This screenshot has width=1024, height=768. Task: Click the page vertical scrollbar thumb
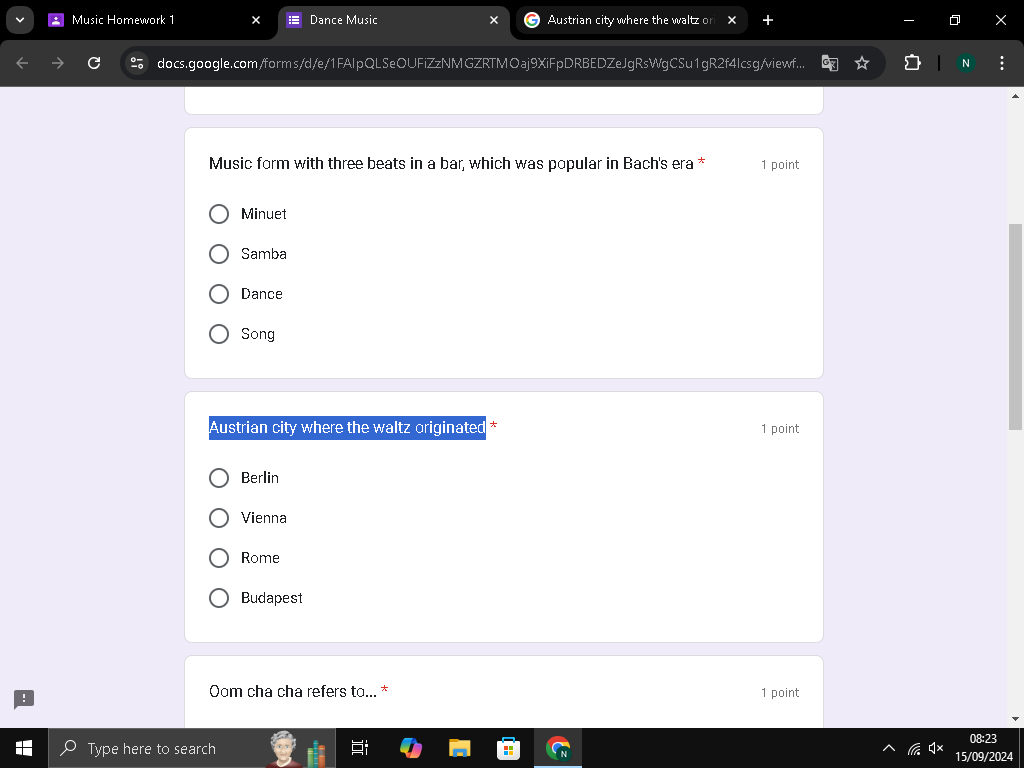click(1015, 327)
